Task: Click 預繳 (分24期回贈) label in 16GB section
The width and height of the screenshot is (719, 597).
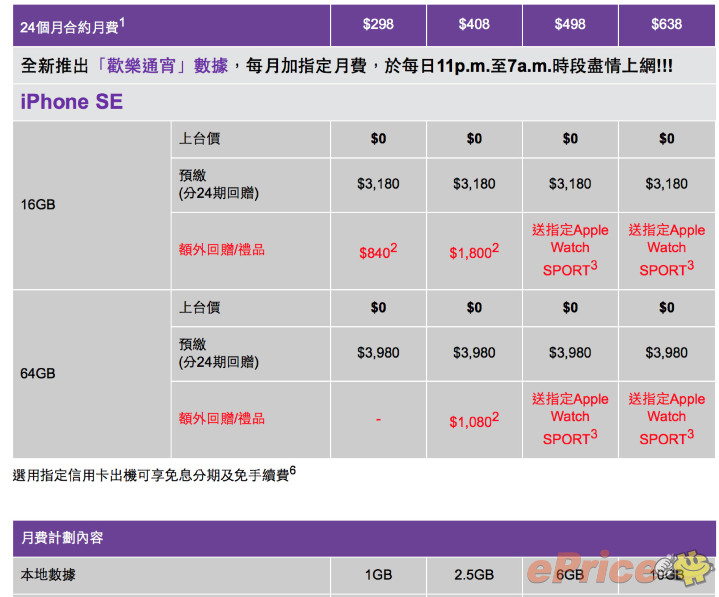Action: [x=219, y=184]
